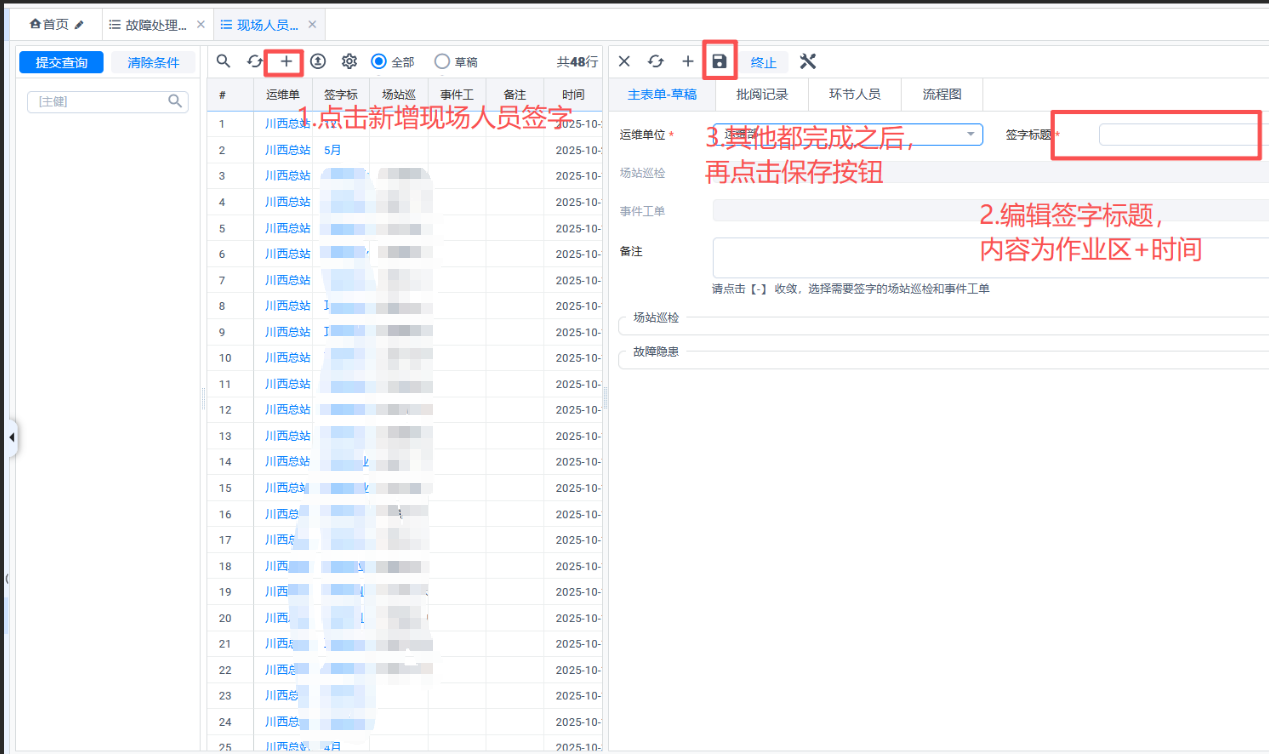Click the 清除条件 button
Screen dimensions: 1269x754
coord(153,63)
